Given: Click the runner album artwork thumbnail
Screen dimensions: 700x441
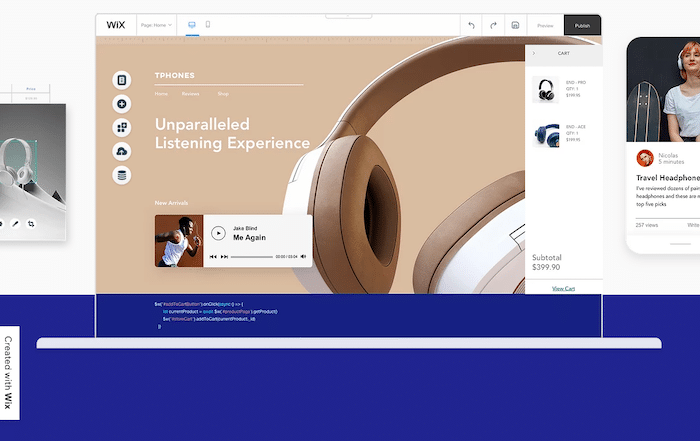Looking at the screenshot, I should [x=179, y=241].
